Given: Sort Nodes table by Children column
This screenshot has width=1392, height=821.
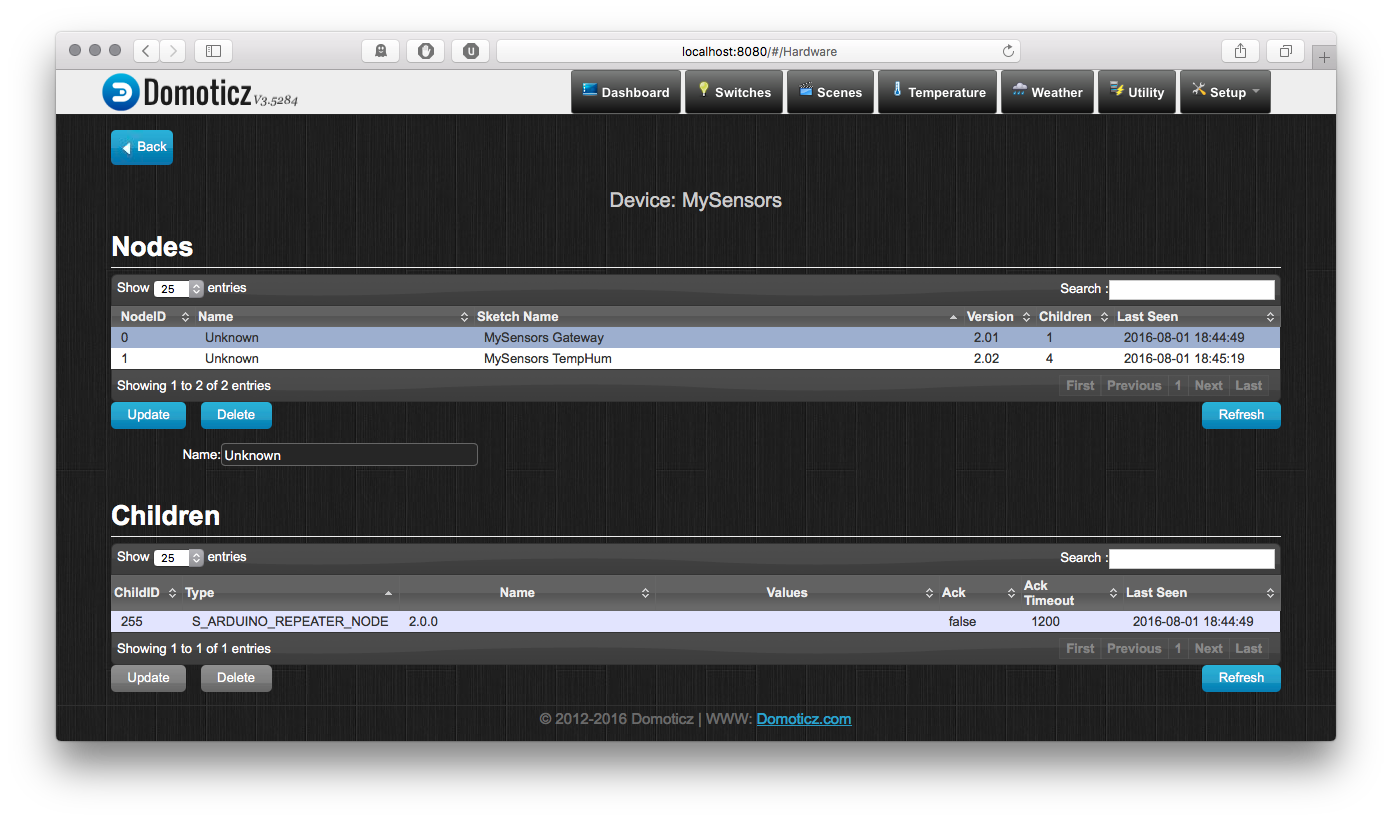Looking at the screenshot, I should point(1072,317).
